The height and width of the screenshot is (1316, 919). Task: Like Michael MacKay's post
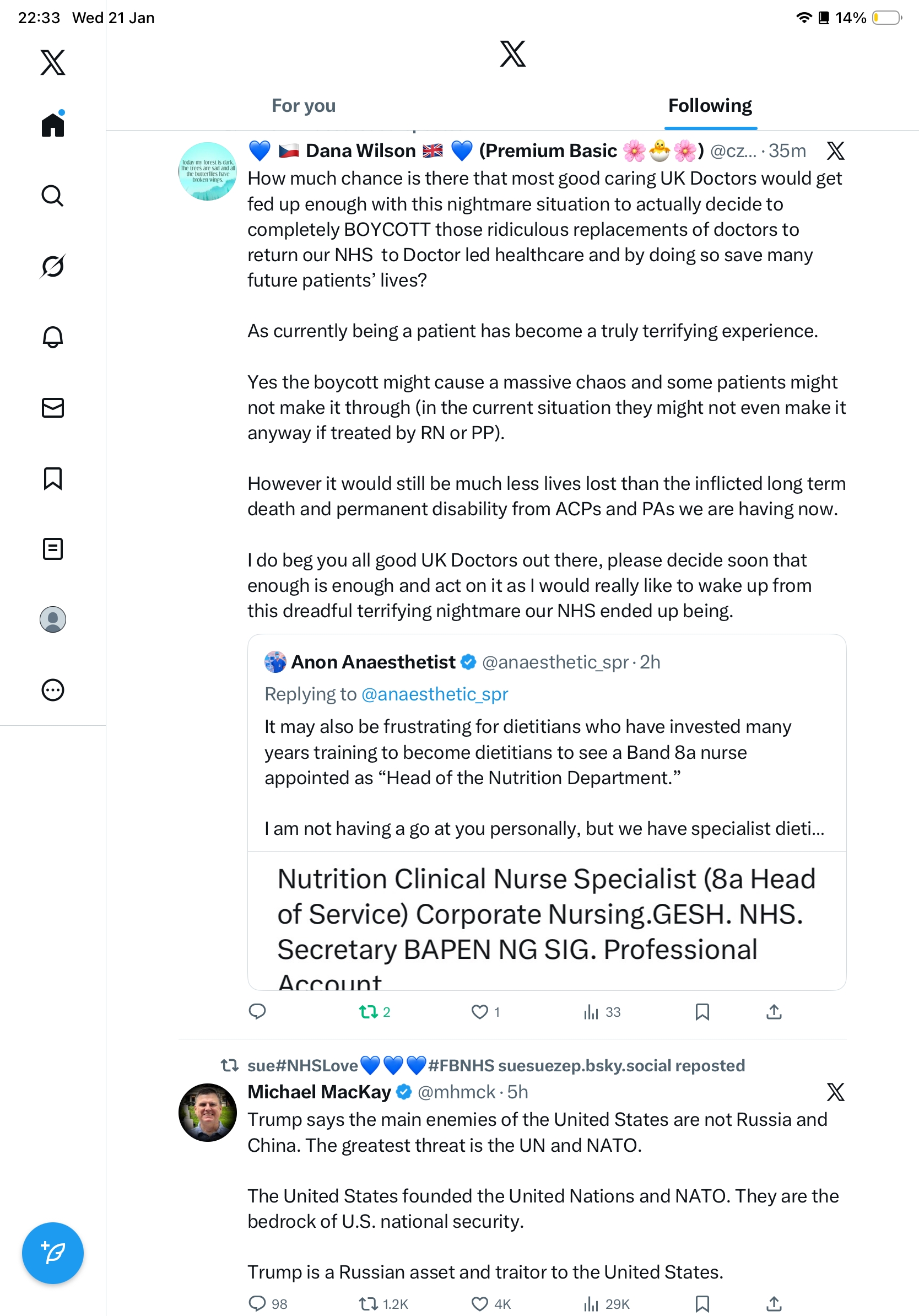[479, 1304]
